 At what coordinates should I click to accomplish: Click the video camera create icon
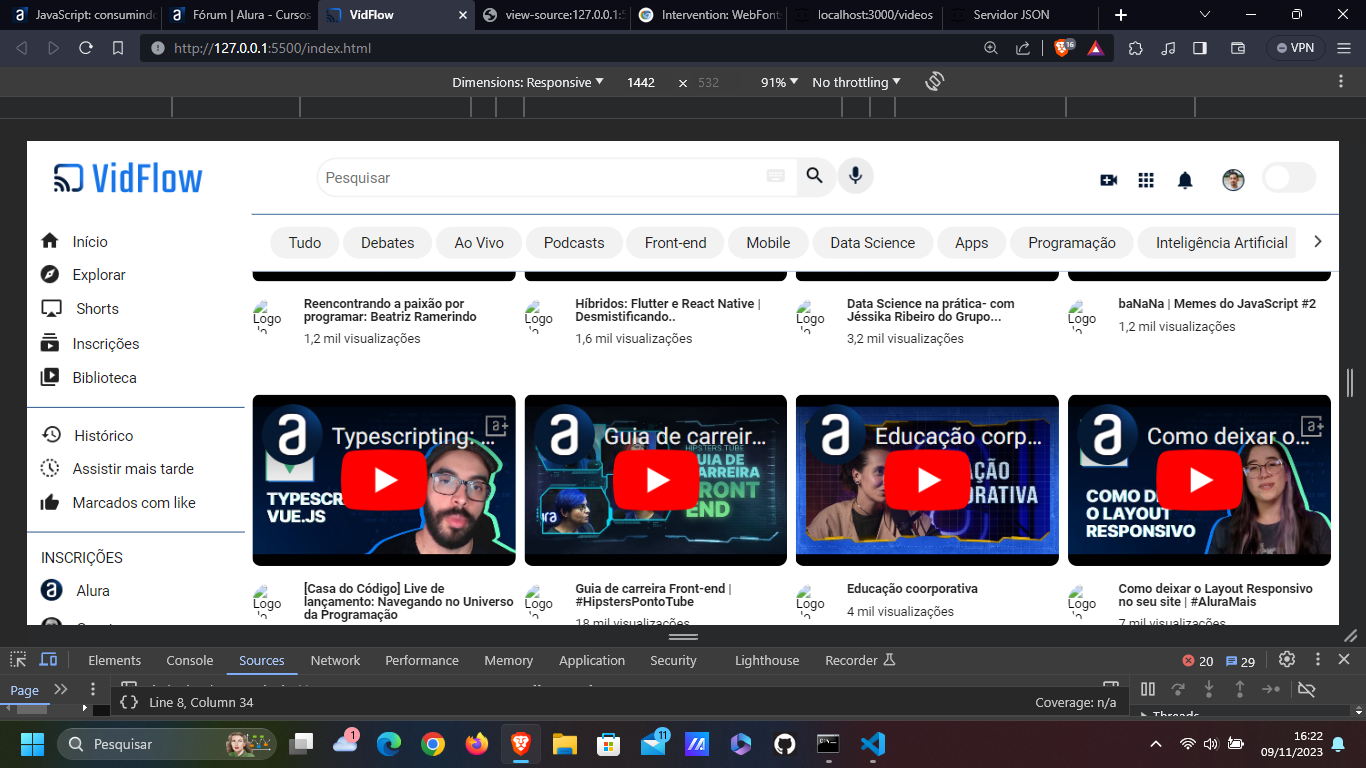coord(1108,180)
